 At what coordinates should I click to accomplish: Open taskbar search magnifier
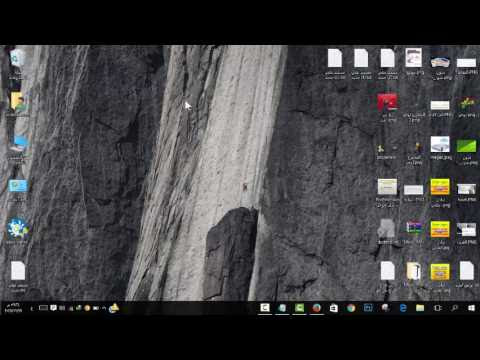point(454,308)
